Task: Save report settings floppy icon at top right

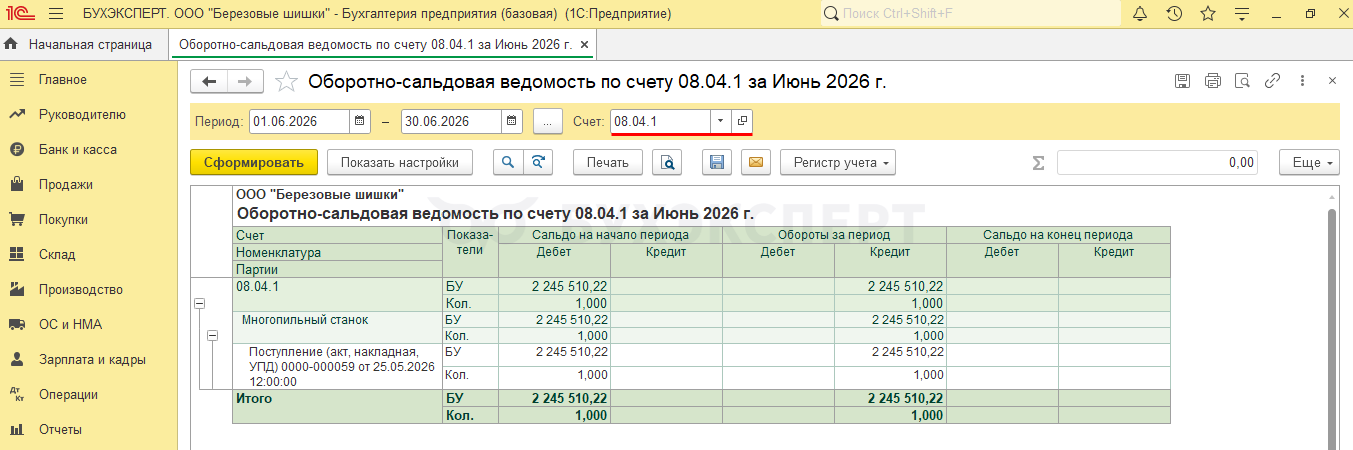Action: click(1182, 81)
